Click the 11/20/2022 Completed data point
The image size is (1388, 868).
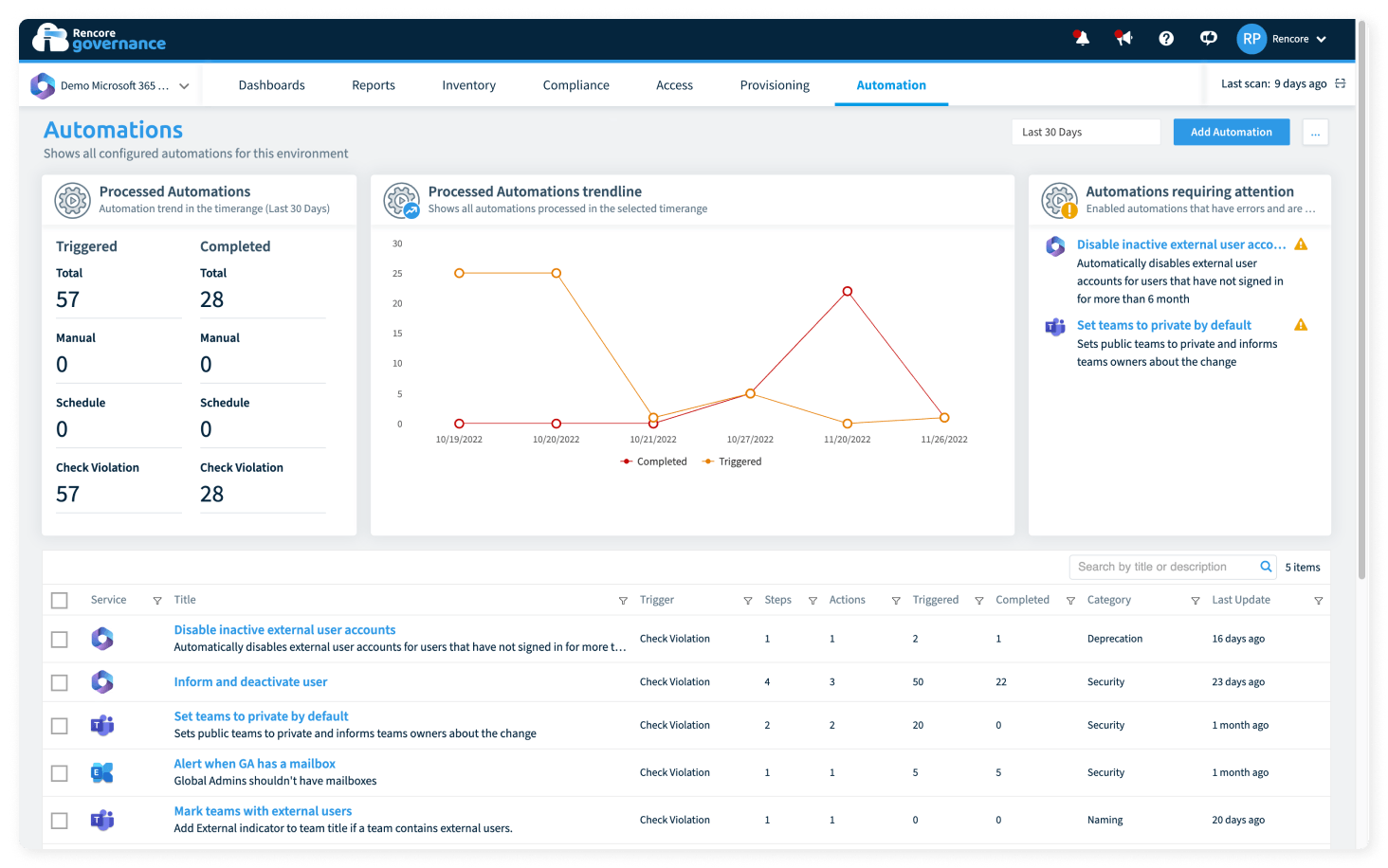click(x=848, y=292)
